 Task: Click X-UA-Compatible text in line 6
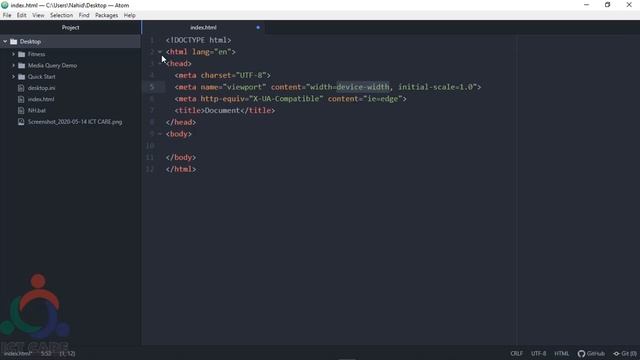[x=286, y=99]
